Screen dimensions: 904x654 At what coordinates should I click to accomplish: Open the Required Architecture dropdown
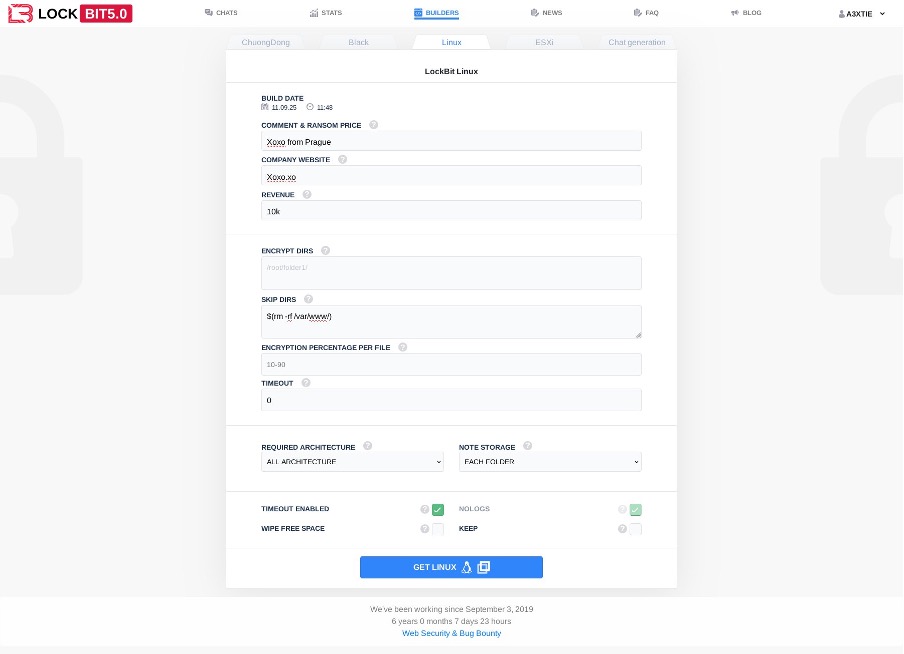click(x=352, y=461)
